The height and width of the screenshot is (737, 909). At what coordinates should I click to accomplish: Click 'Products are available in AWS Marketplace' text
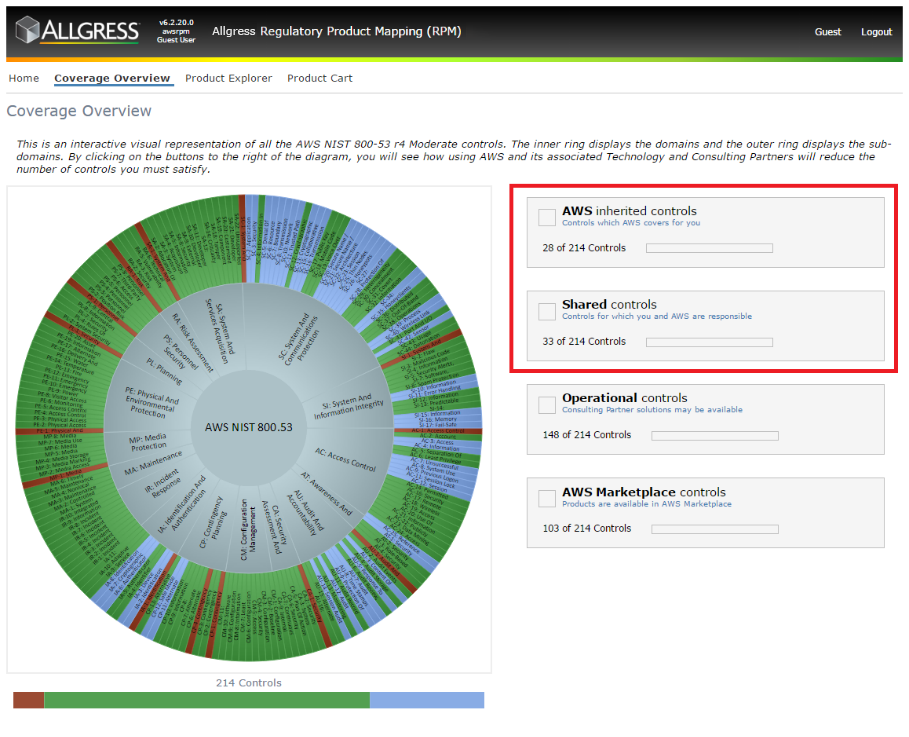tap(647, 504)
